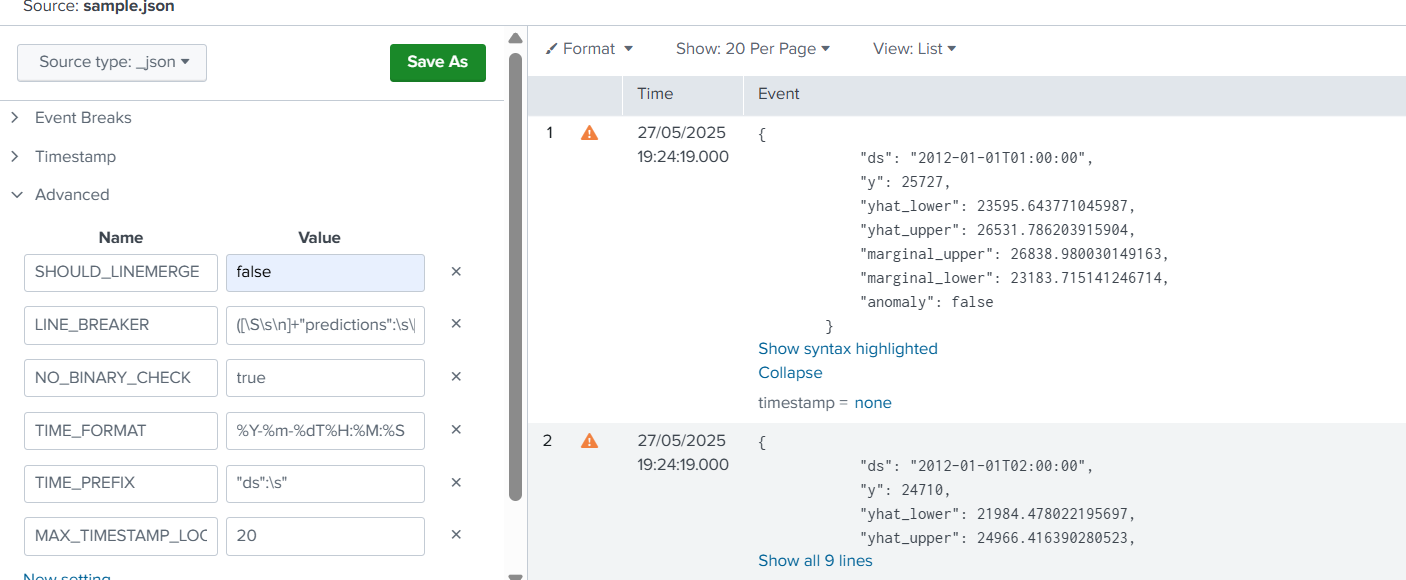Open the Source type: _json dropdown

click(x=111, y=62)
